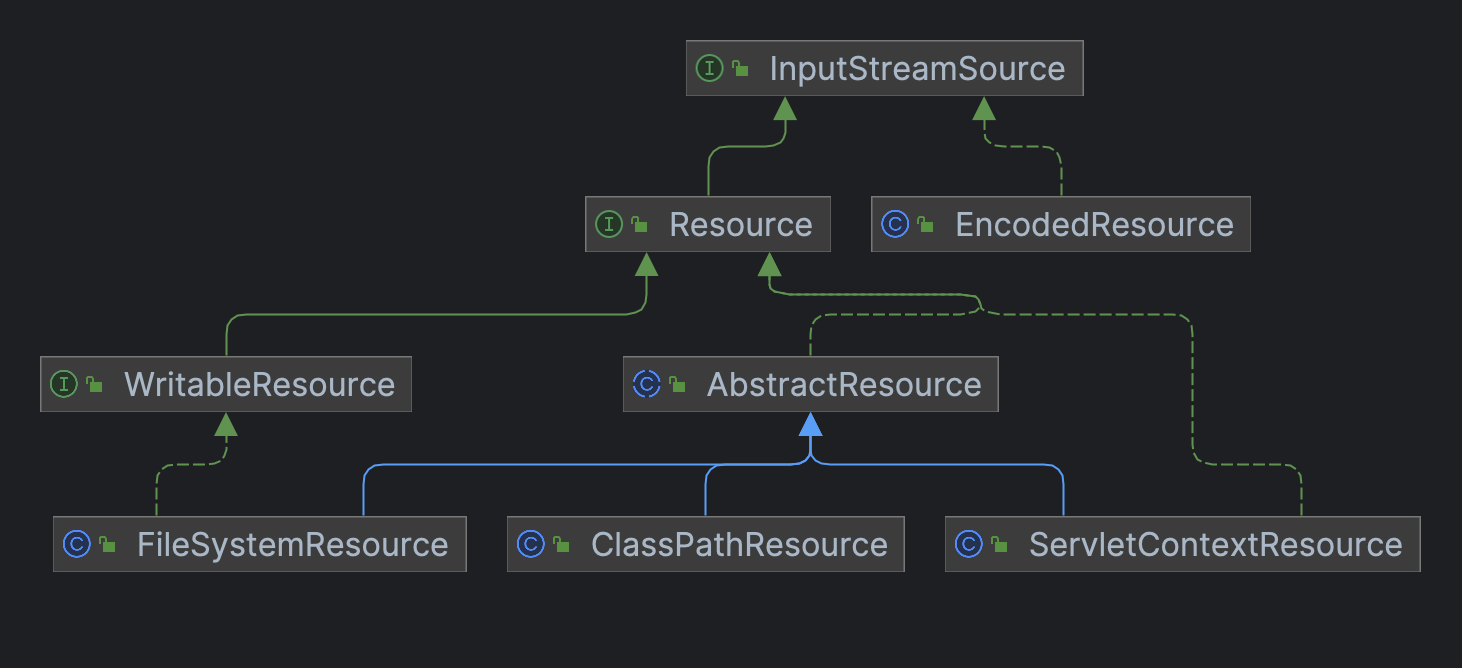Screen dimensions: 1462x668
Task: Click the lock icon beside WritableResource
Action: pyautogui.click(x=95, y=384)
